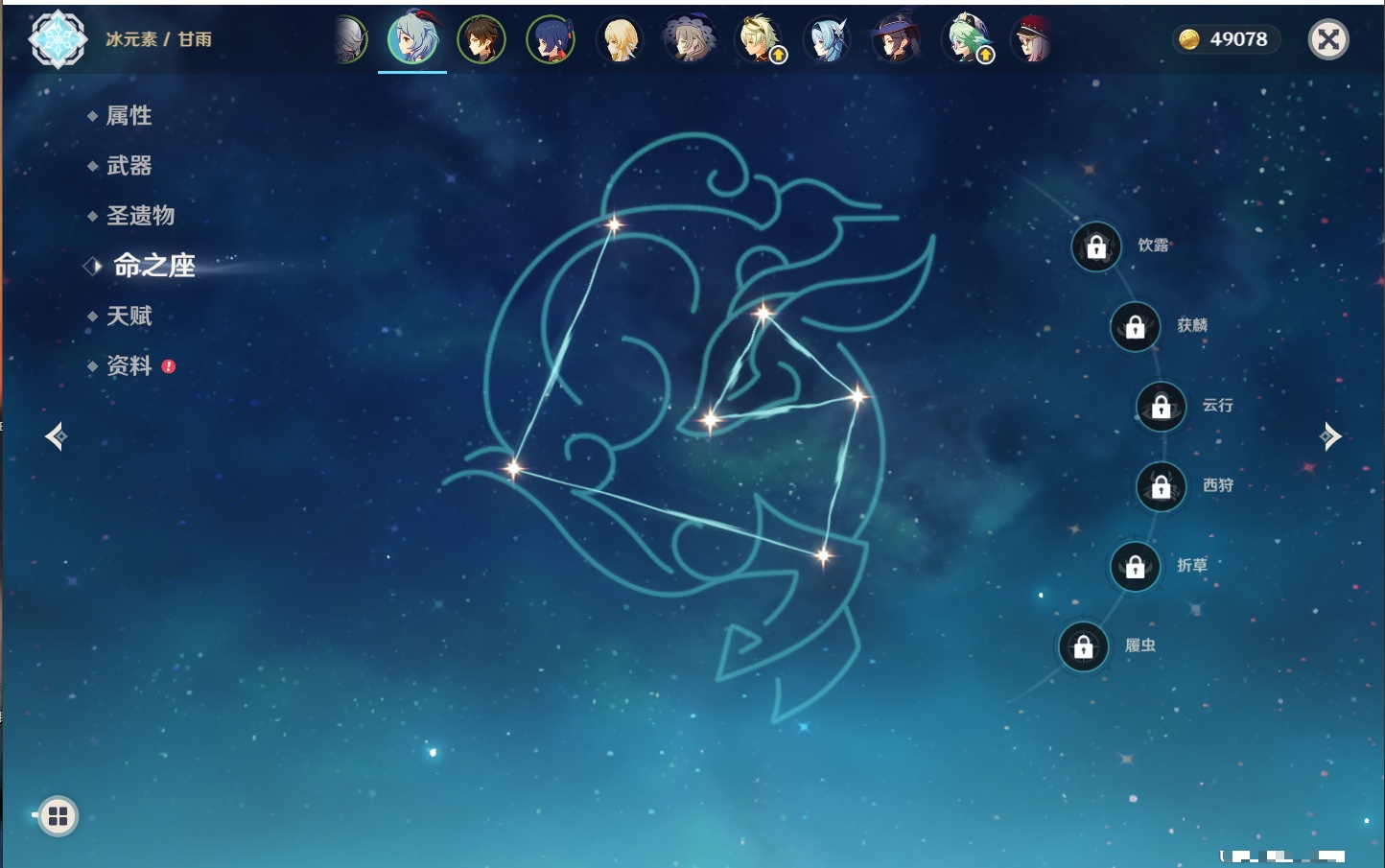This screenshot has width=1385, height=868.
Task: Select Zhongli's avatar in the character bar
Action: [481, 40]
